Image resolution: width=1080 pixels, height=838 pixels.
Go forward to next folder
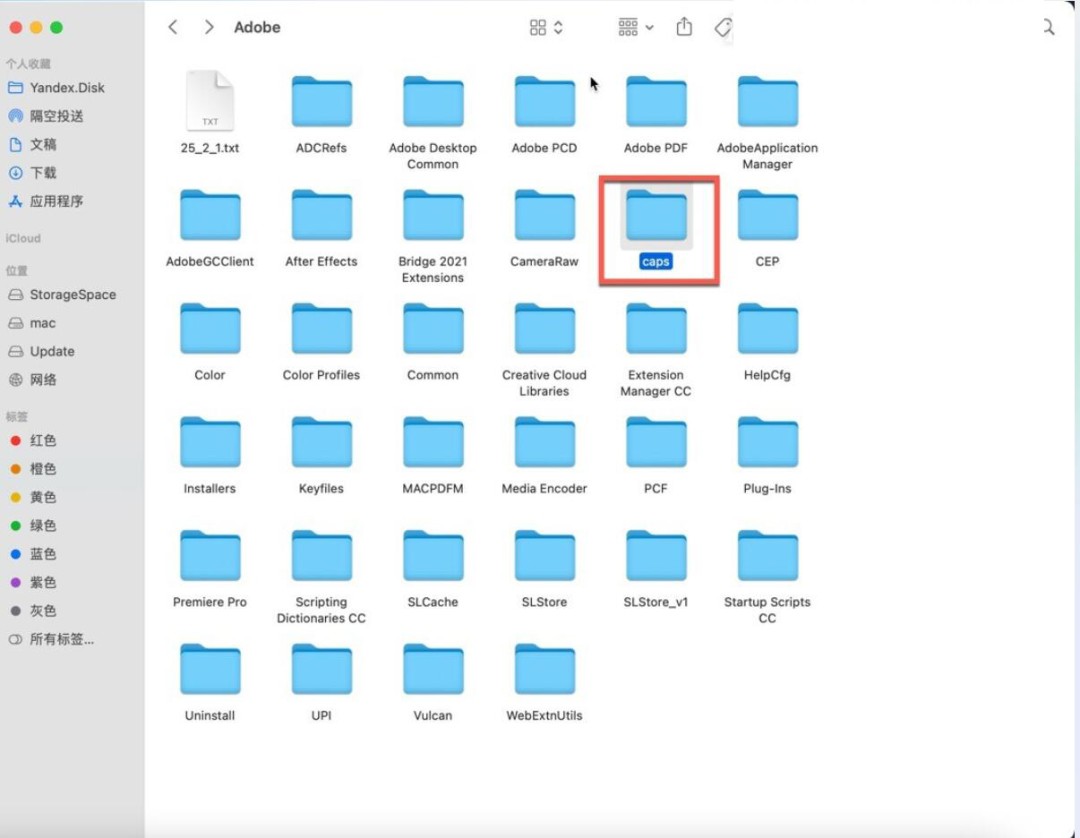tap(208, 27)
